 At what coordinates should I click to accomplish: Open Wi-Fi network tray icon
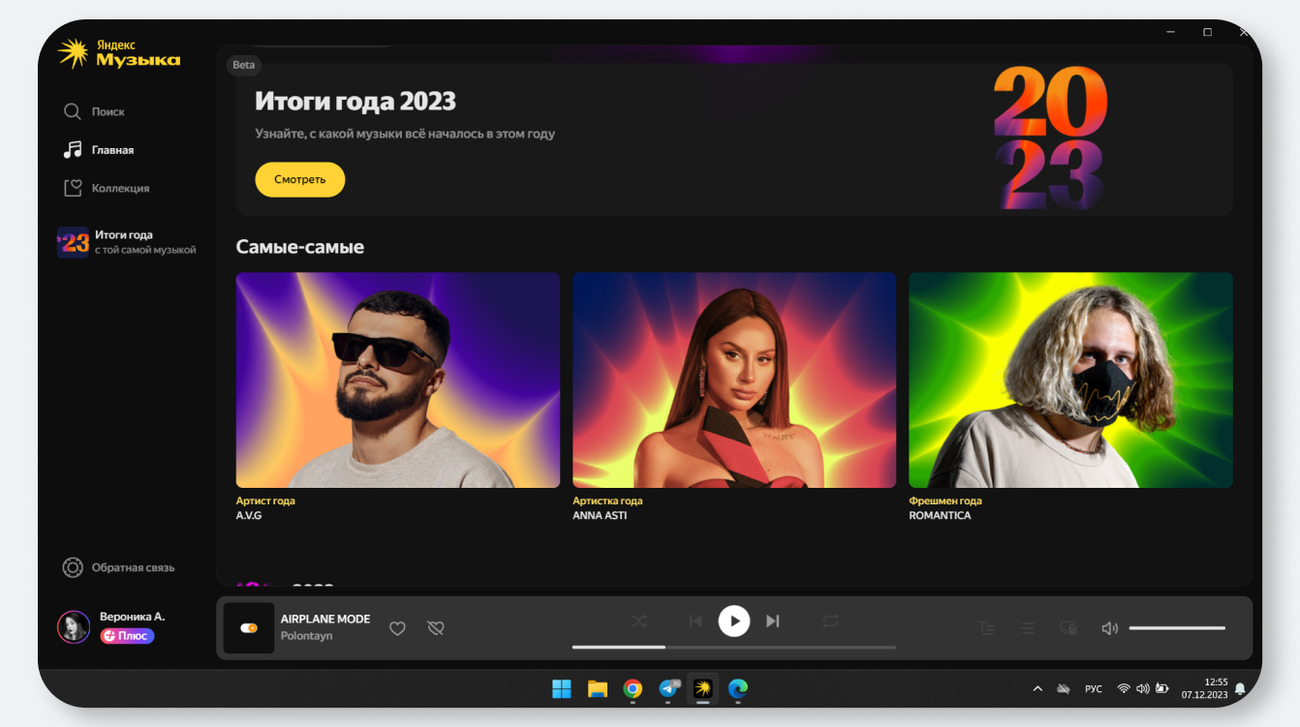coord(1123,689)
